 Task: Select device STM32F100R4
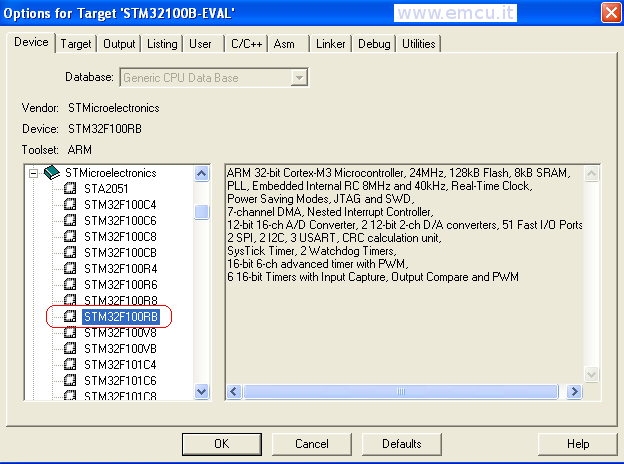(x=120, y=269)
